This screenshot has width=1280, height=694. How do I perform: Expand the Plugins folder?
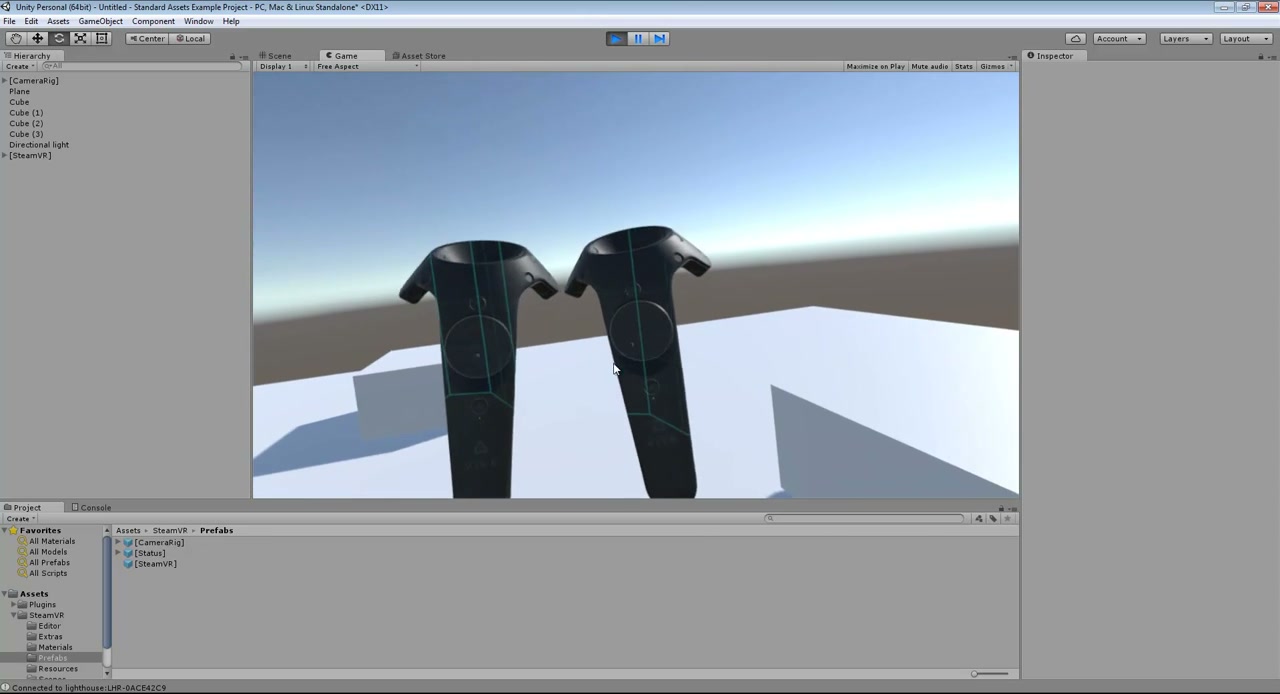(14, 604)
